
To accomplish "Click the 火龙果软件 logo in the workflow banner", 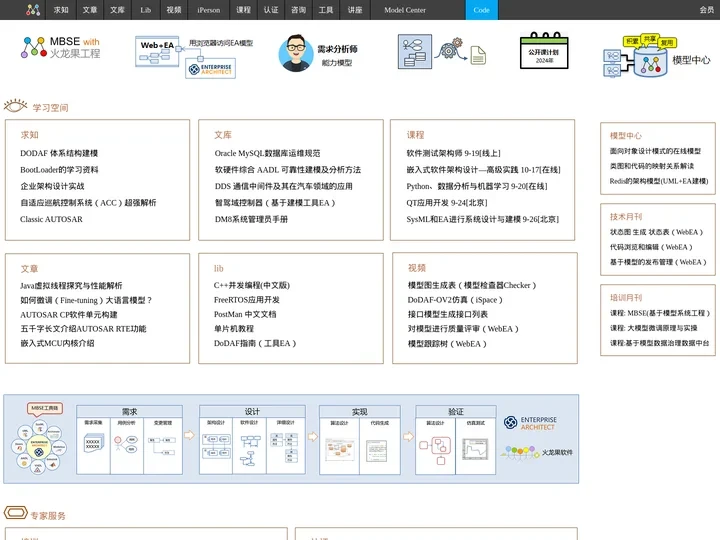I will click(537, 452).
